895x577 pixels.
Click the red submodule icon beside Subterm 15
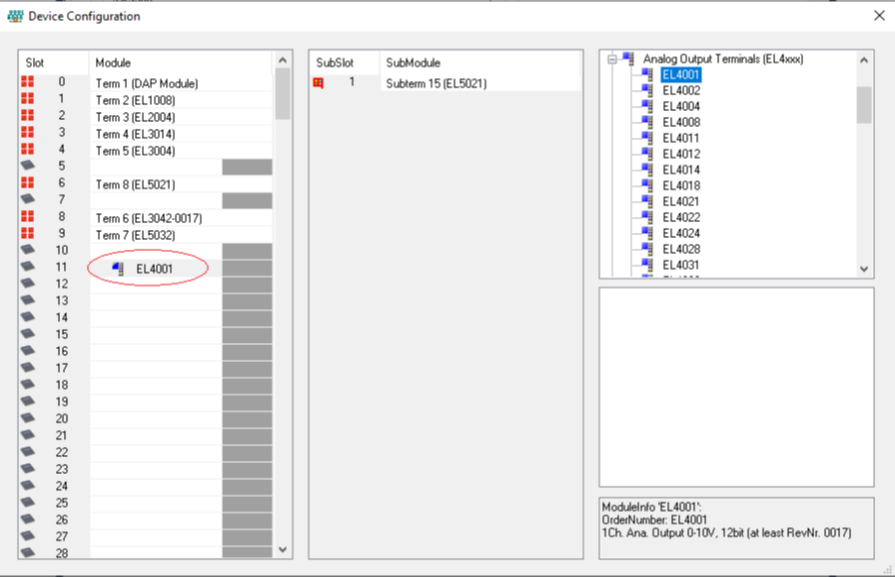pyautogui.click(x=319, y=82)
